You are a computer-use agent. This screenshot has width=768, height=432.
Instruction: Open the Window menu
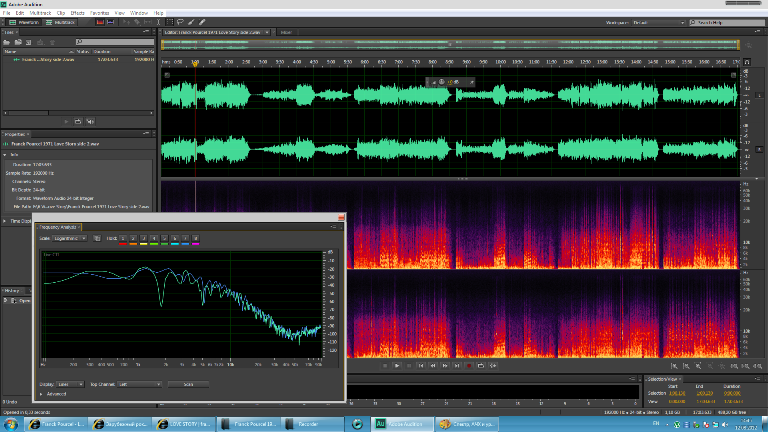(x=139, y=13)
